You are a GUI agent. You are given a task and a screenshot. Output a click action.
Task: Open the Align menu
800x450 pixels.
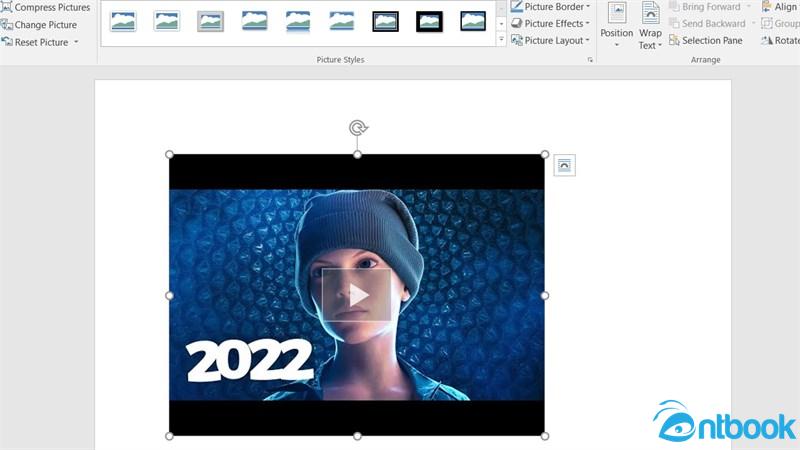tap(780, 7)
